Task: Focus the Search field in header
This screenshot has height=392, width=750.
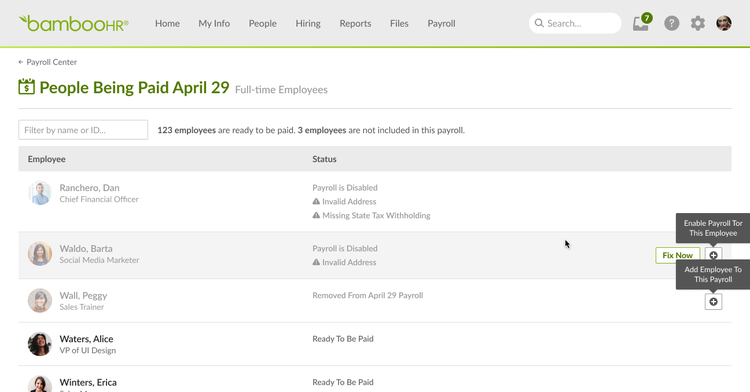Action: point(575,23)
